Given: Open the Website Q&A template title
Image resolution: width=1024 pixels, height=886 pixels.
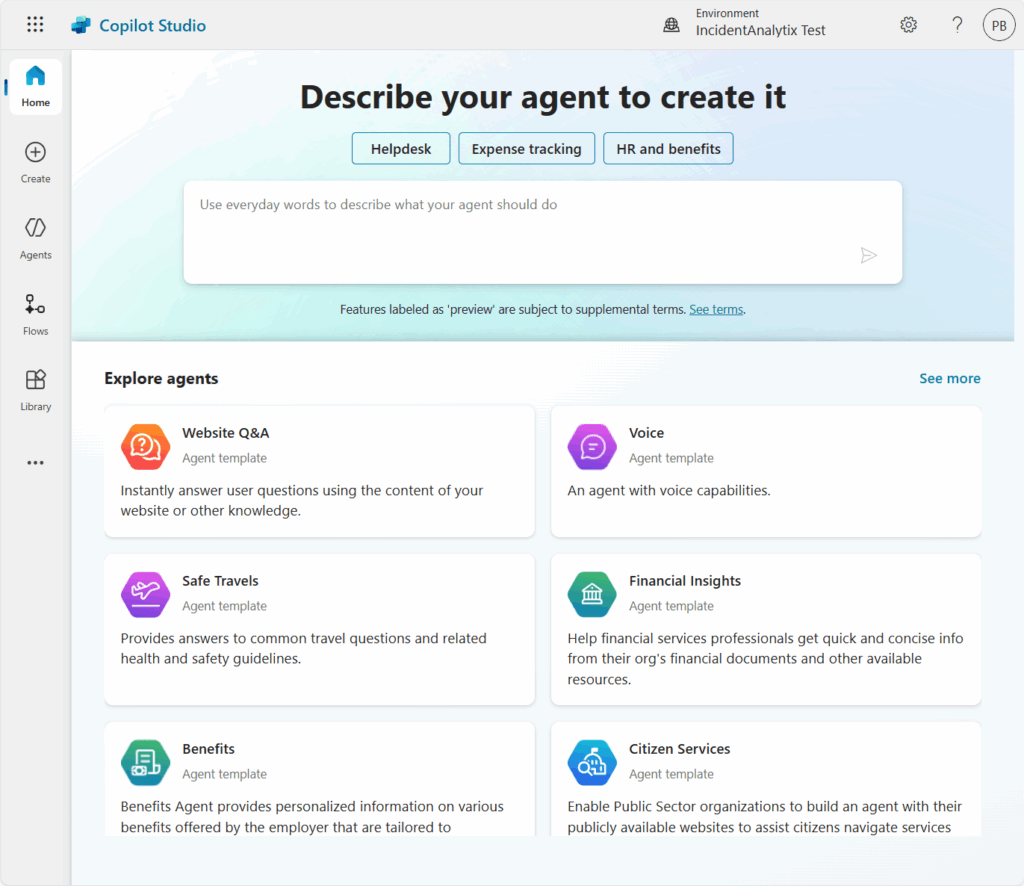Looking at the screenshot, I should click(x=225, y=433).
